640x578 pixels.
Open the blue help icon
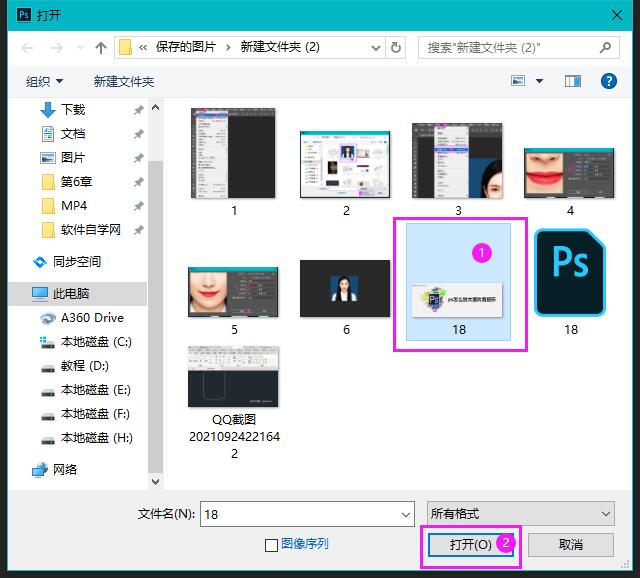609,81
